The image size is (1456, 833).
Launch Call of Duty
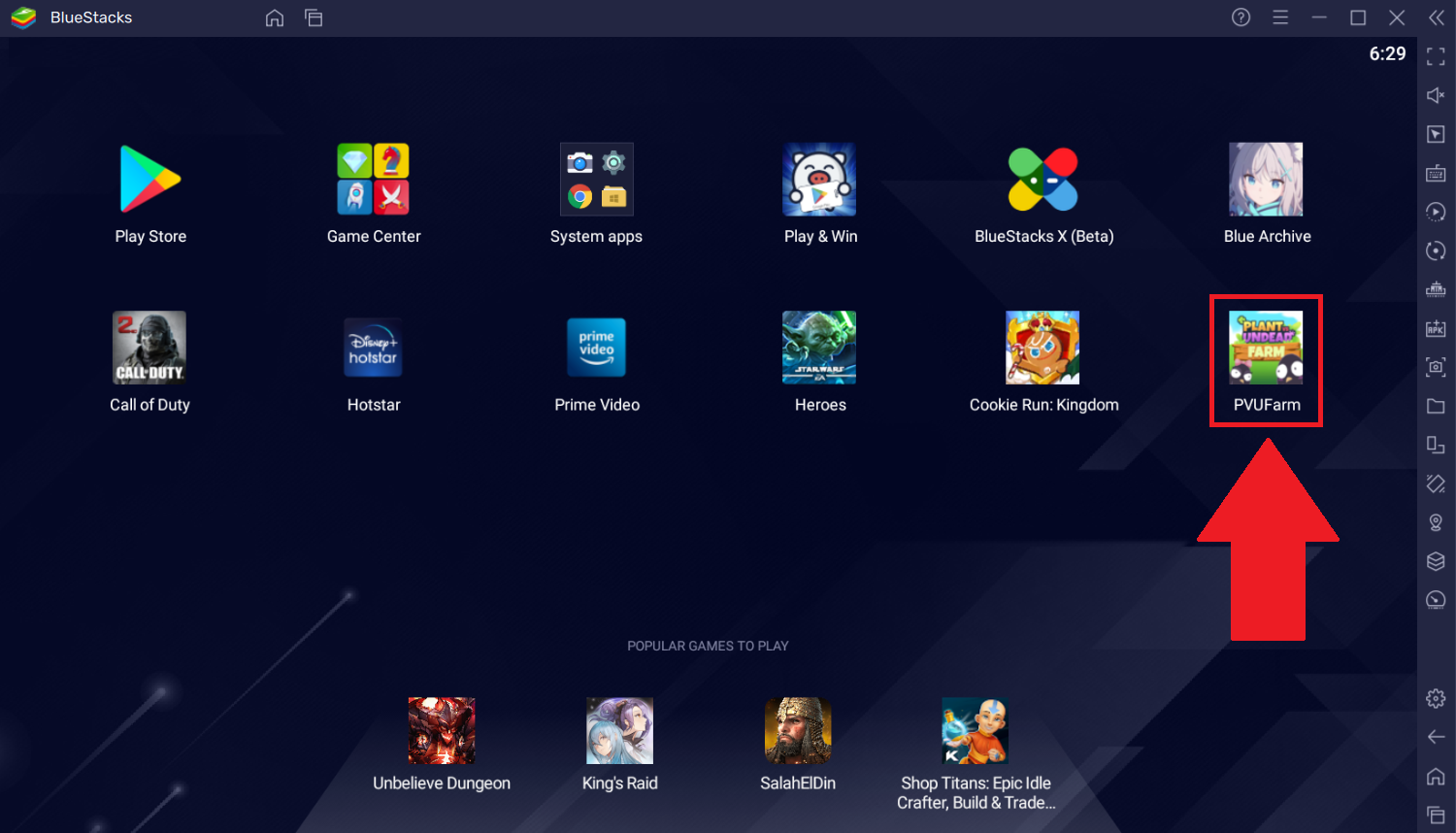click(x=149, y=348)
